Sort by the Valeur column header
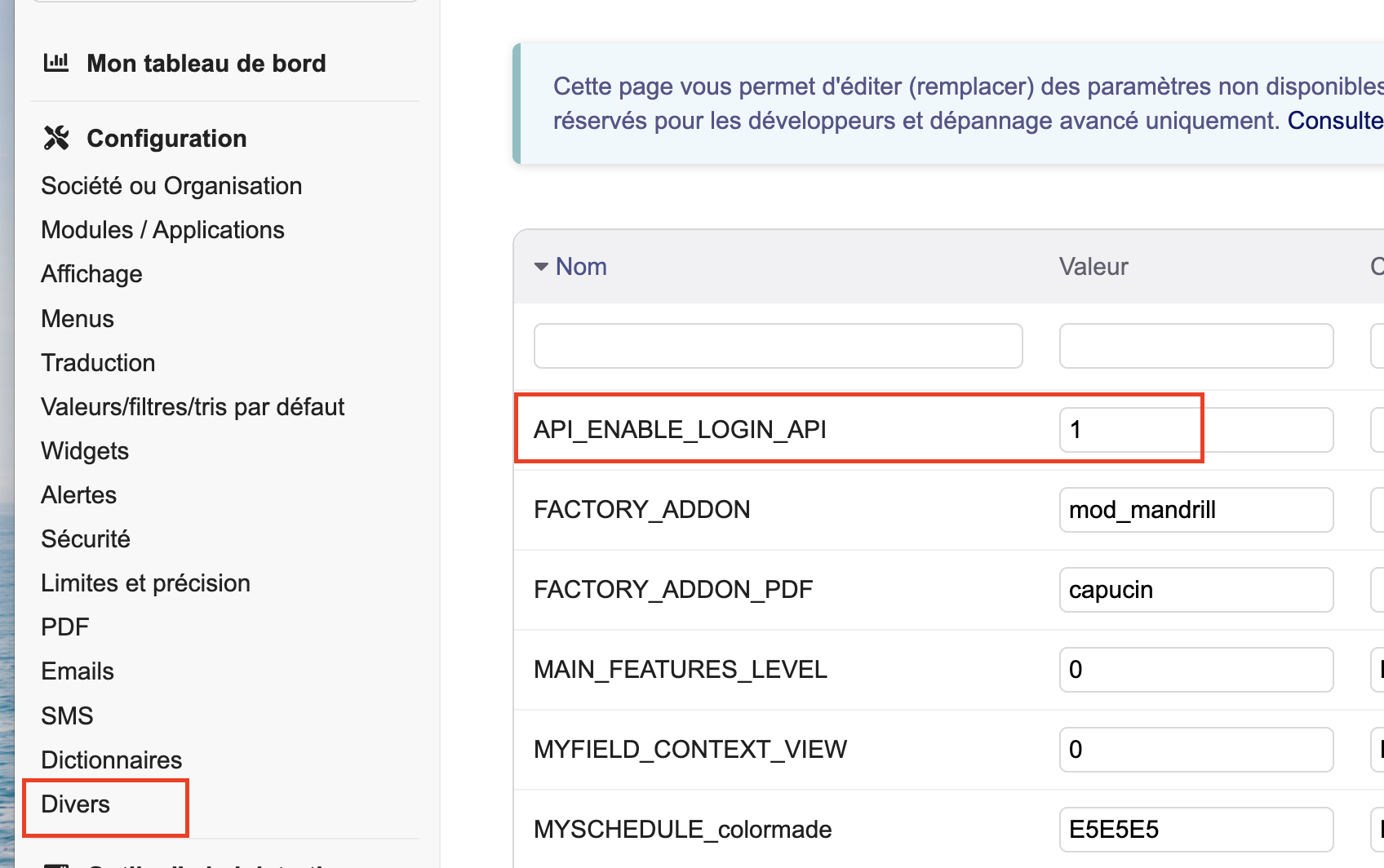The width and height of the screenshot is (1384, 868). 1093,267
